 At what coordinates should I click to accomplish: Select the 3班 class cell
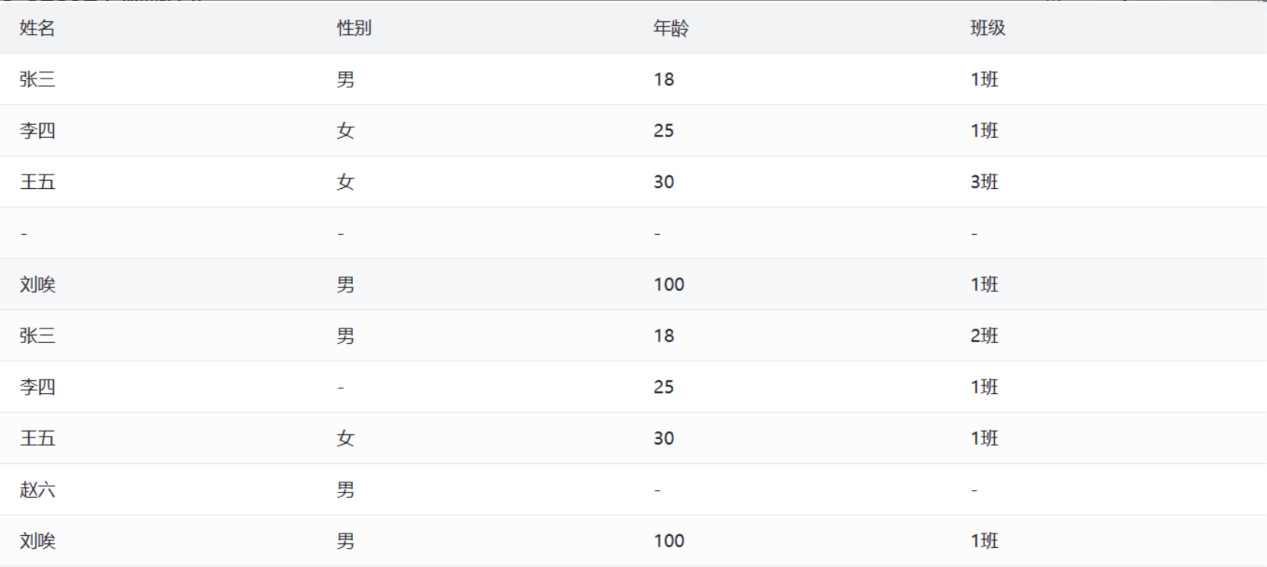(984, 182)
